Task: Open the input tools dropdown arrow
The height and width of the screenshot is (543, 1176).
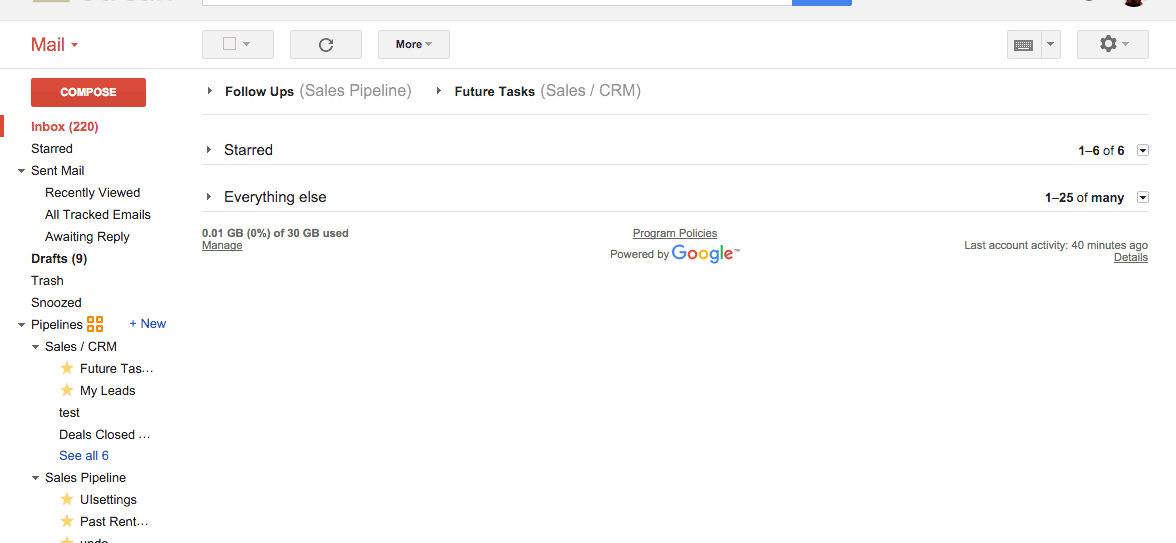Action: (x=1051, y=45)
